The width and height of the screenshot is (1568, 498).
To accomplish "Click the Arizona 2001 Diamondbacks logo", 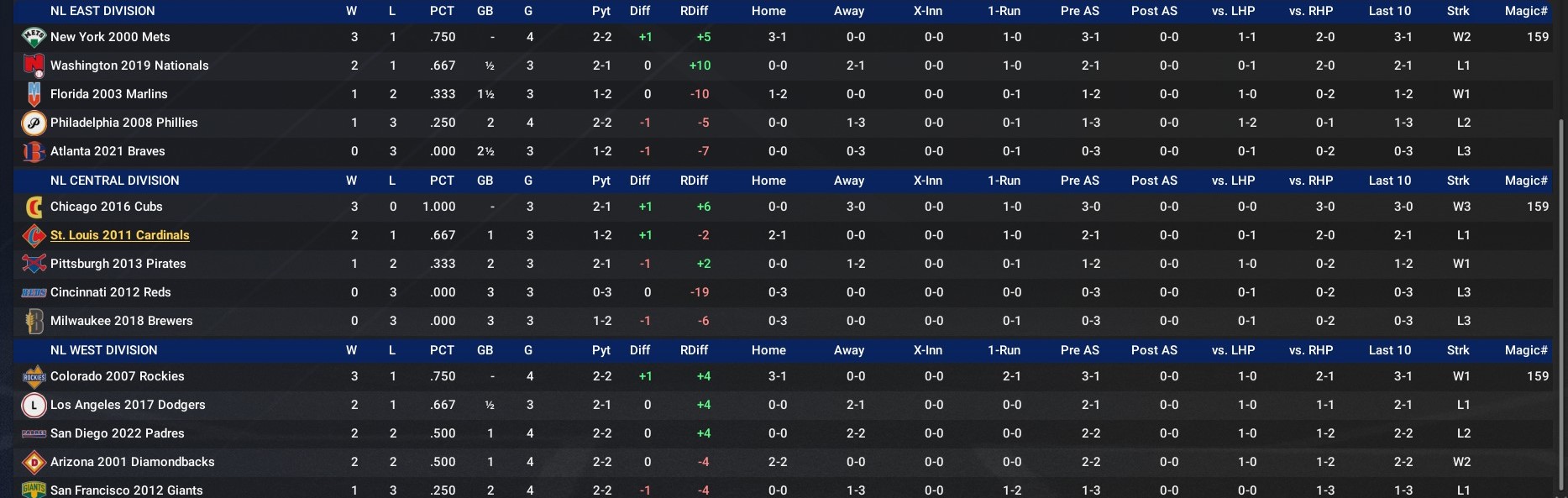I will point(34,462).
